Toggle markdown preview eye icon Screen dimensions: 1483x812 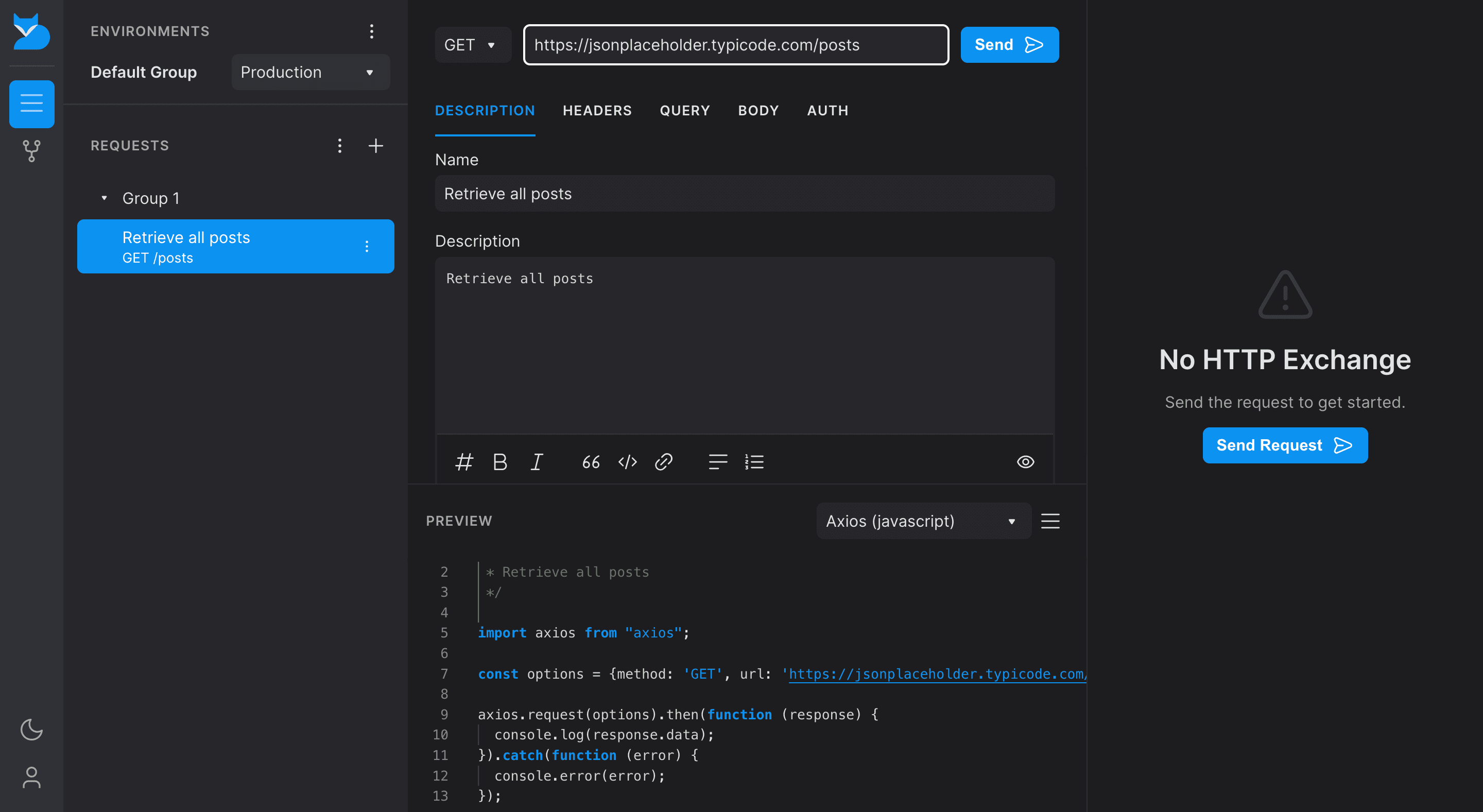(x=1025, y=461)
